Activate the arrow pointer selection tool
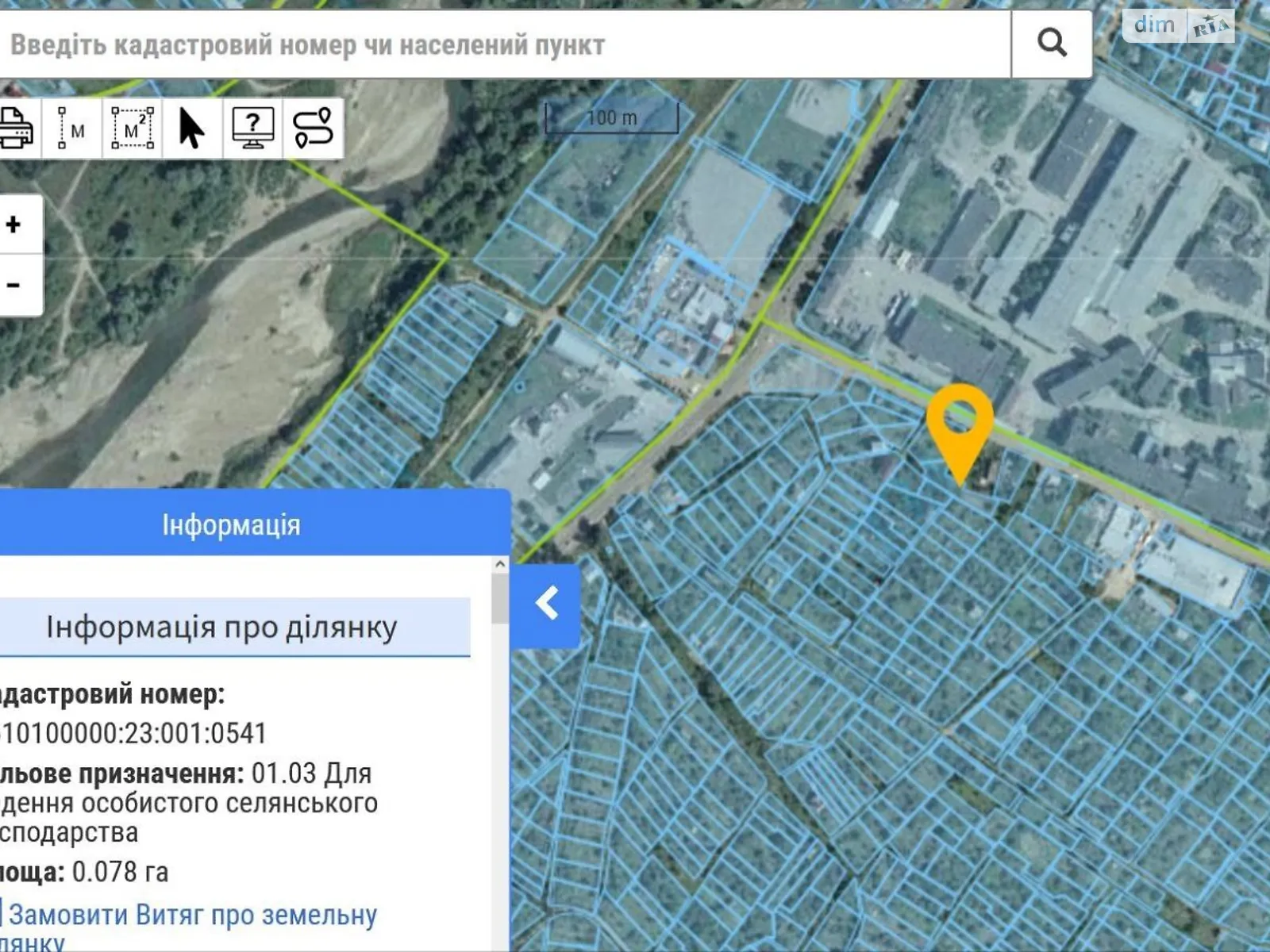The image size is (1270, 952). (192, 129)
